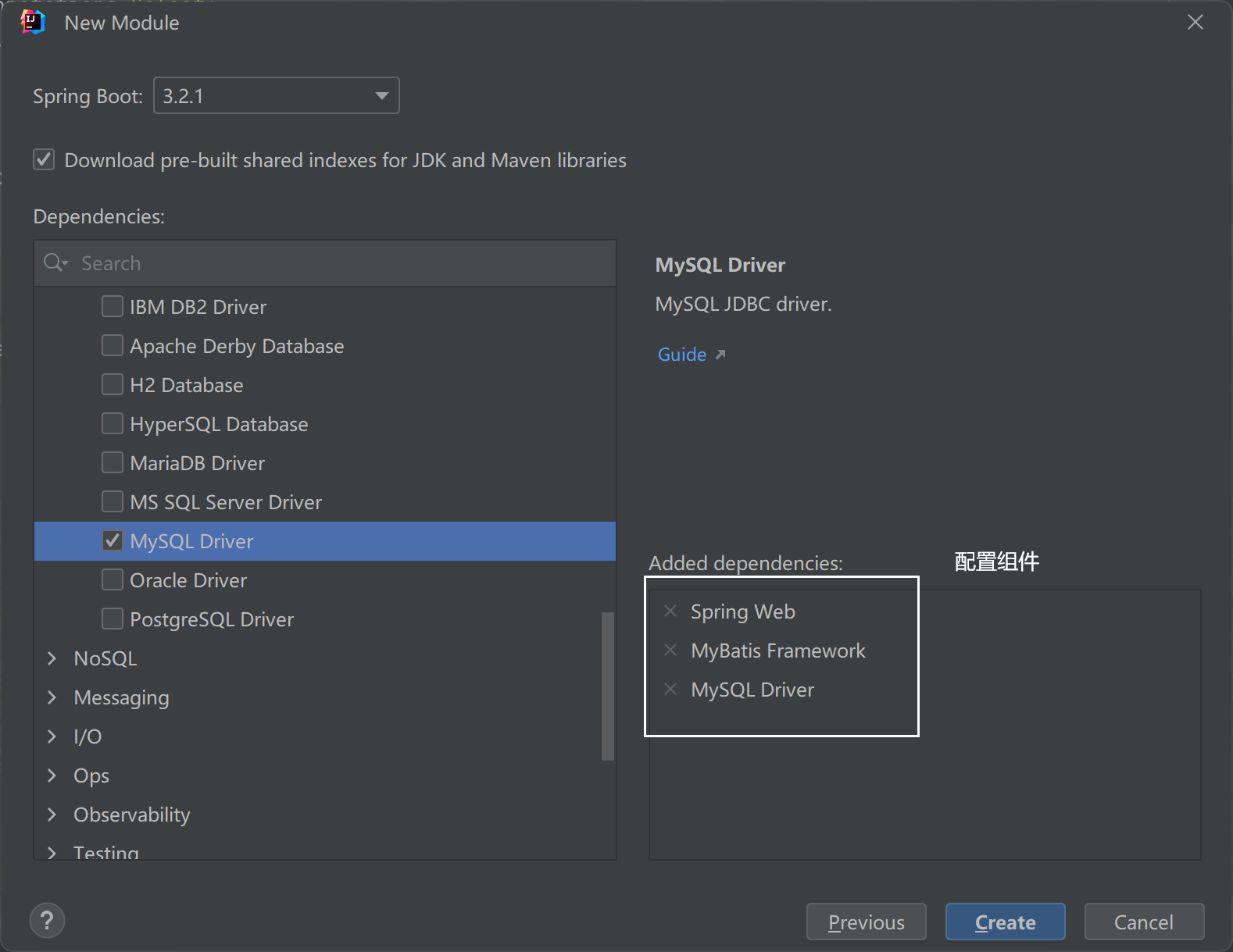1233x952 pixels.
Task: Select the Observability tree label
Action: pyautogui.click(x=132, y=815)
